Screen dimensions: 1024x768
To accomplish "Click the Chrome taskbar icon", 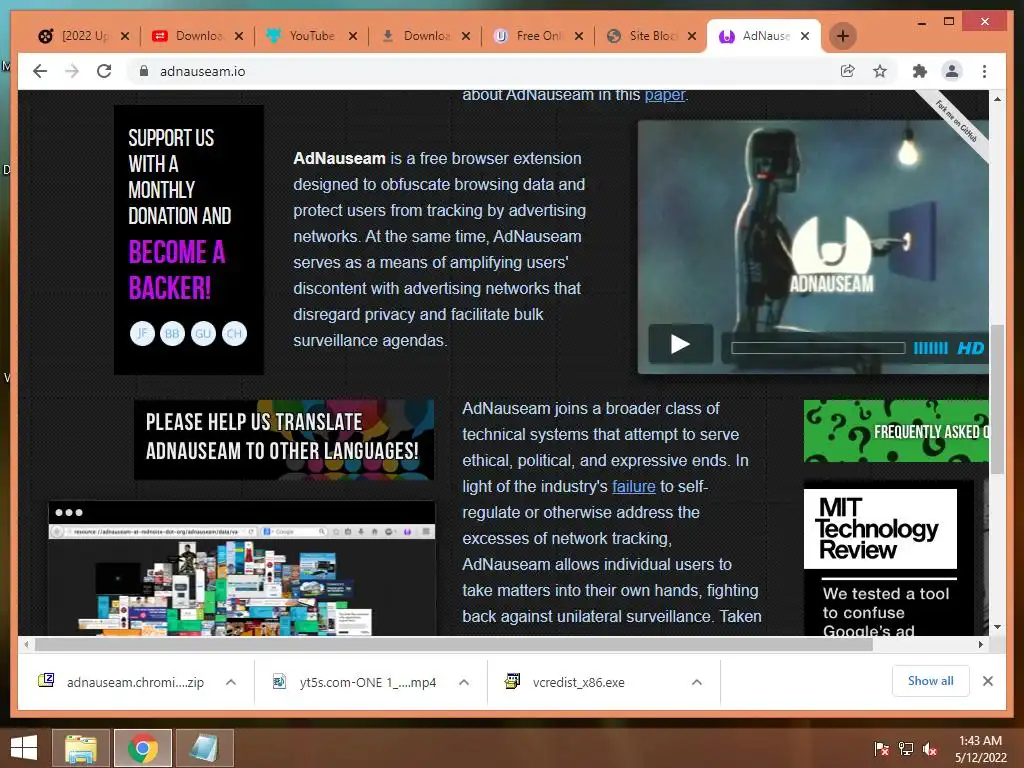I will pos(143,748).
